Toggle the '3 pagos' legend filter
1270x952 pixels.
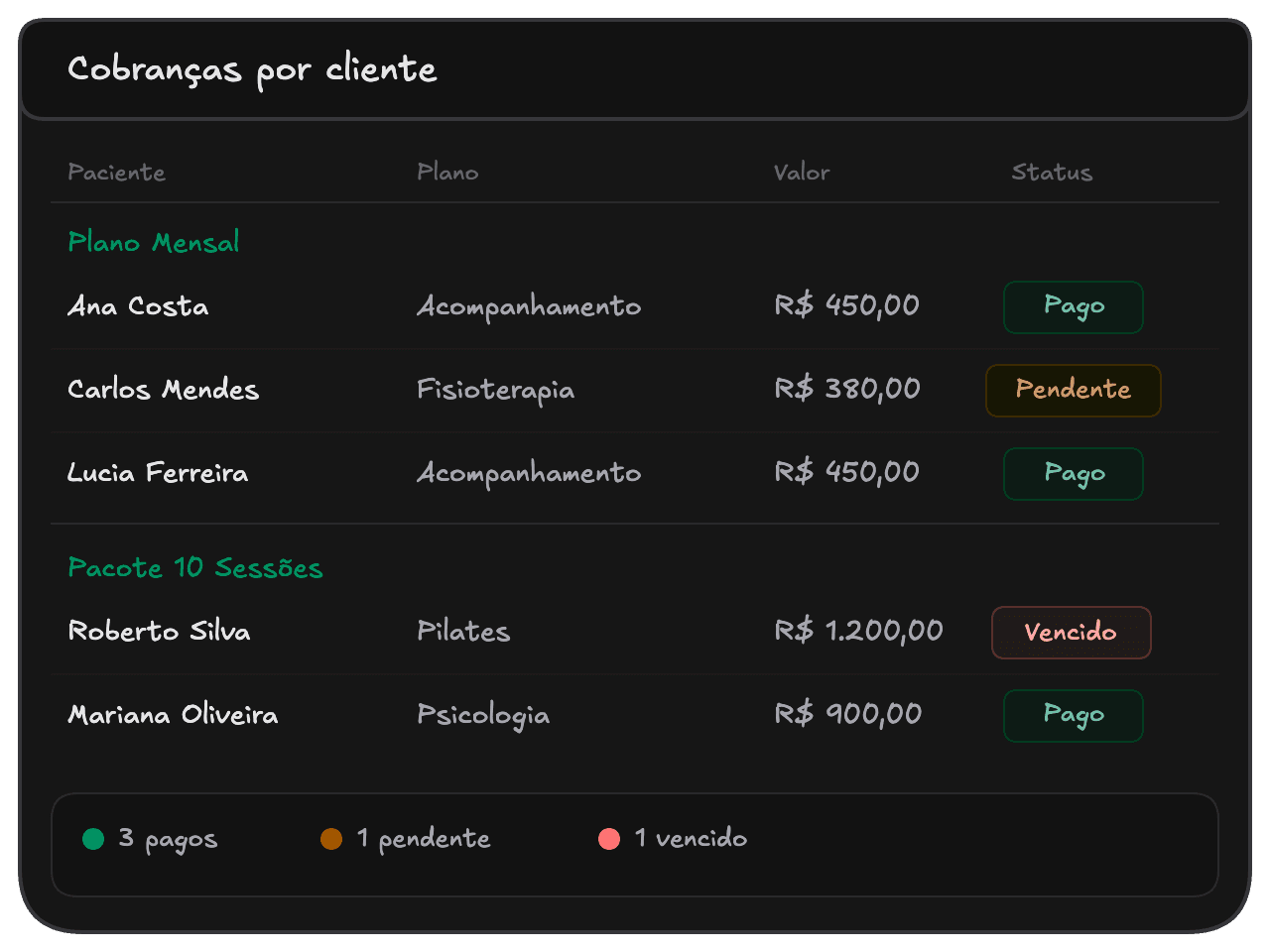click(x=149, y=838)
